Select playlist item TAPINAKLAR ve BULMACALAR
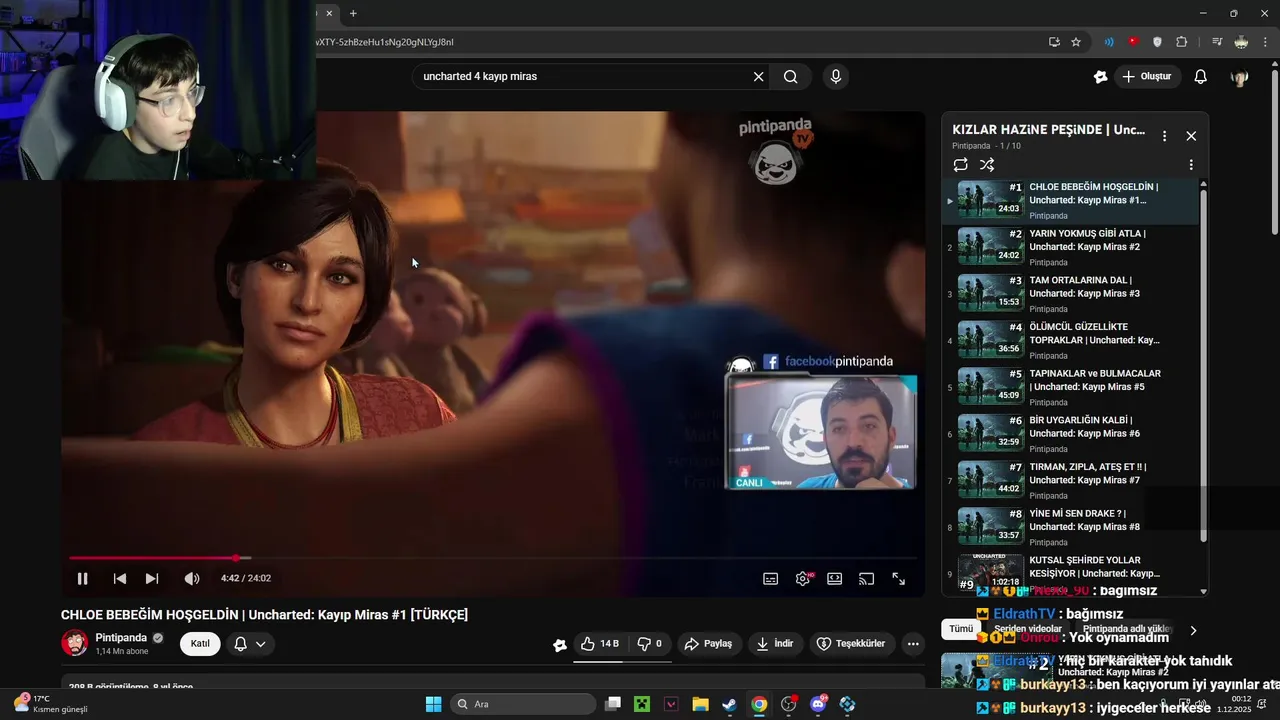 pyautogui.click(x=1070, y=387)
